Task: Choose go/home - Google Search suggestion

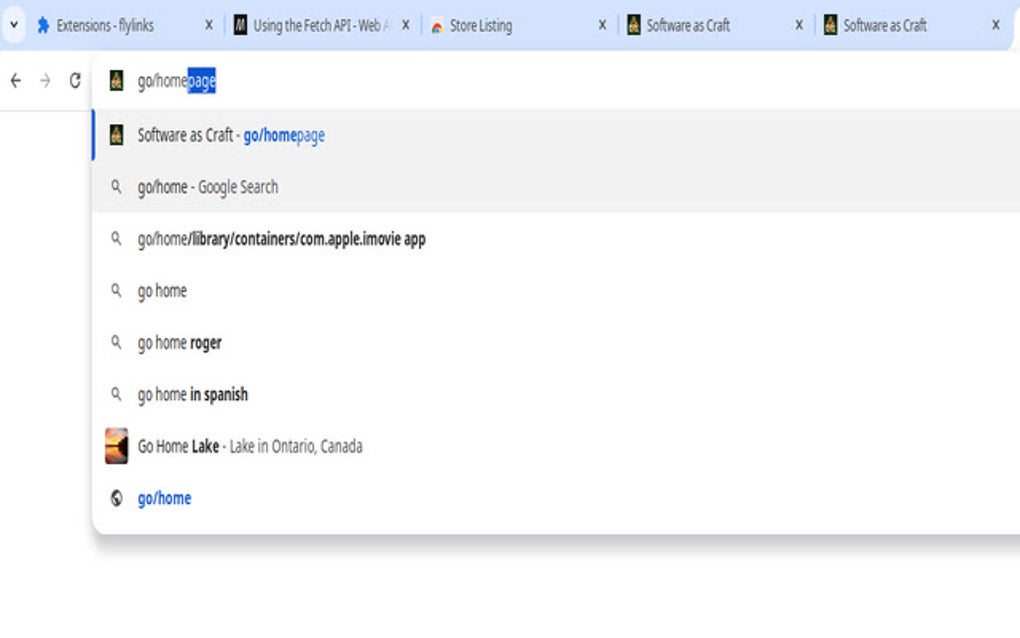Action: point(208,187)
